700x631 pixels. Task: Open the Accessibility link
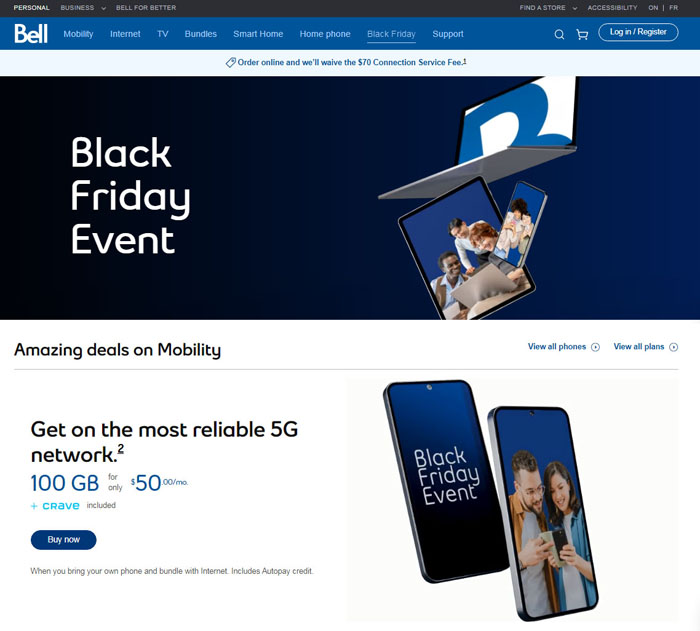point(612,8)
